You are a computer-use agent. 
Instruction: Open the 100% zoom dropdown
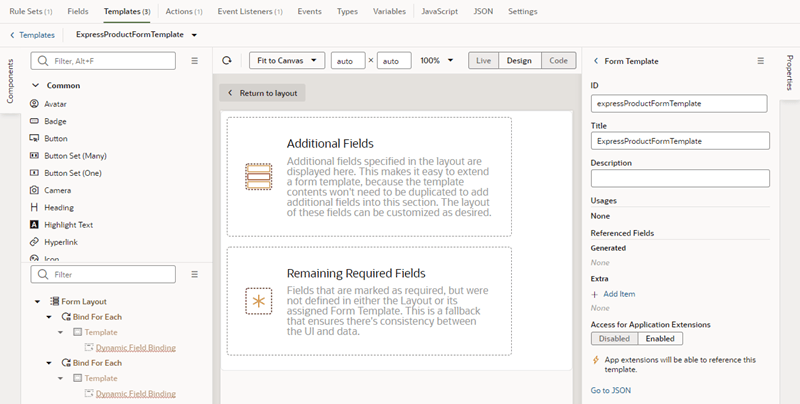coord(436,61)
